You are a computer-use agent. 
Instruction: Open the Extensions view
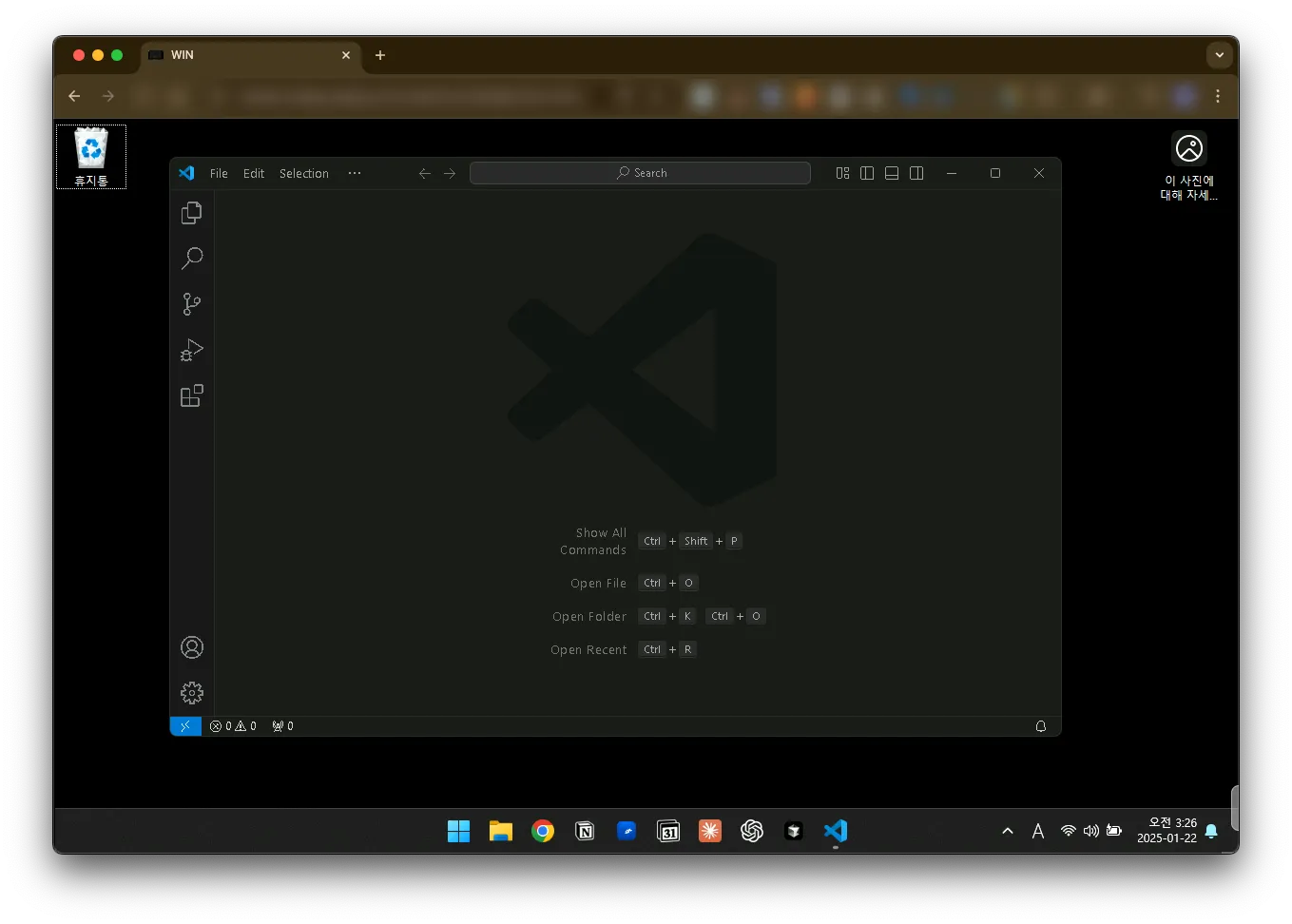191,395
